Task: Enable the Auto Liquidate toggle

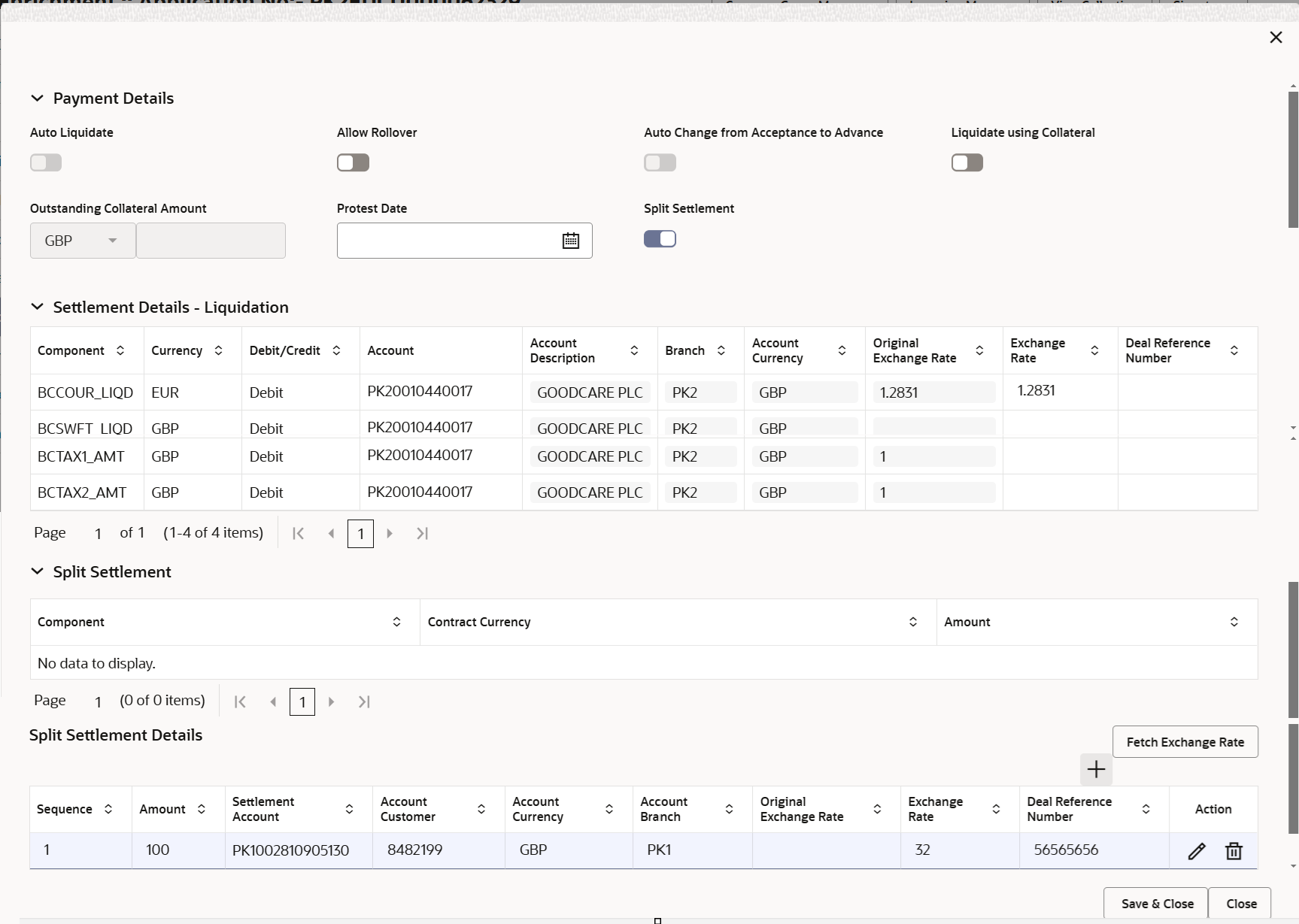Action: tap(46, 162)
